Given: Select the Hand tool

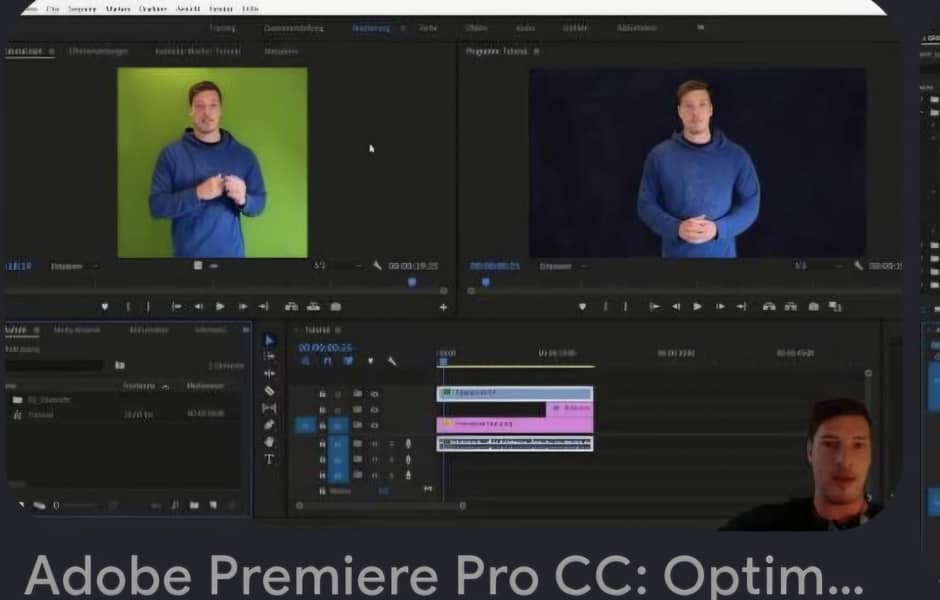Looking at the screenshot, I should click(x=269, y=442).
